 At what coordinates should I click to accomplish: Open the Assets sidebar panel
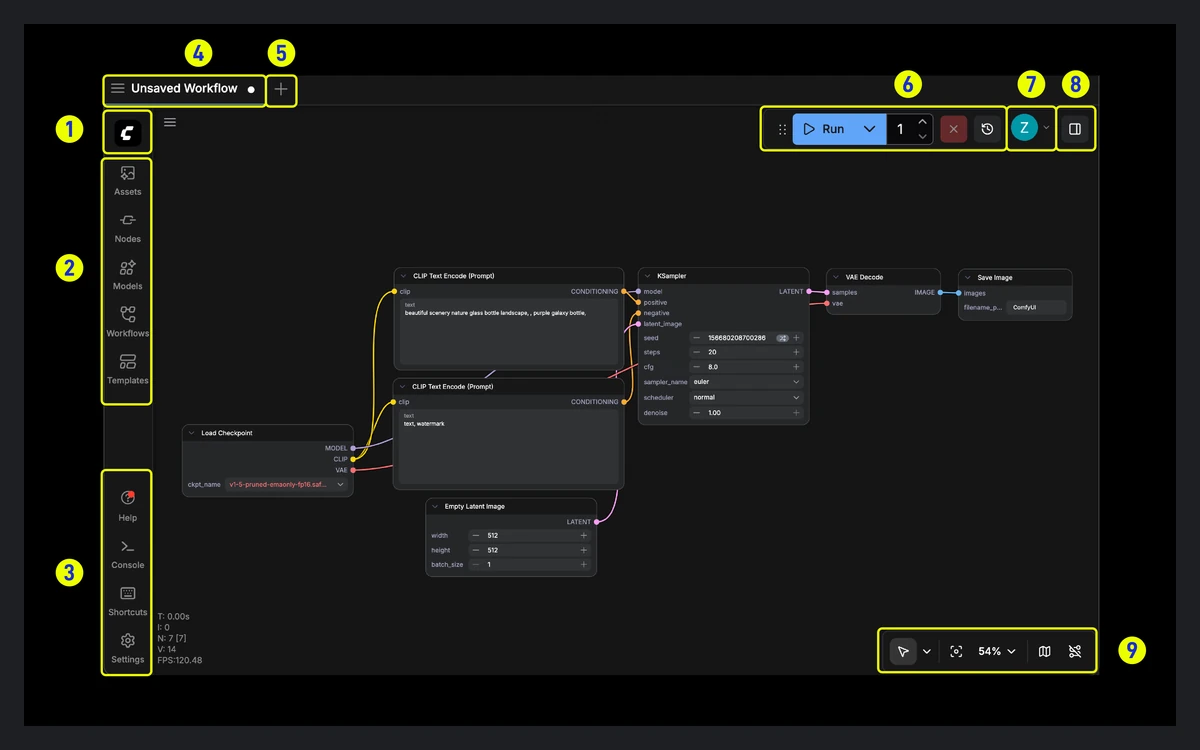(128, 181)
